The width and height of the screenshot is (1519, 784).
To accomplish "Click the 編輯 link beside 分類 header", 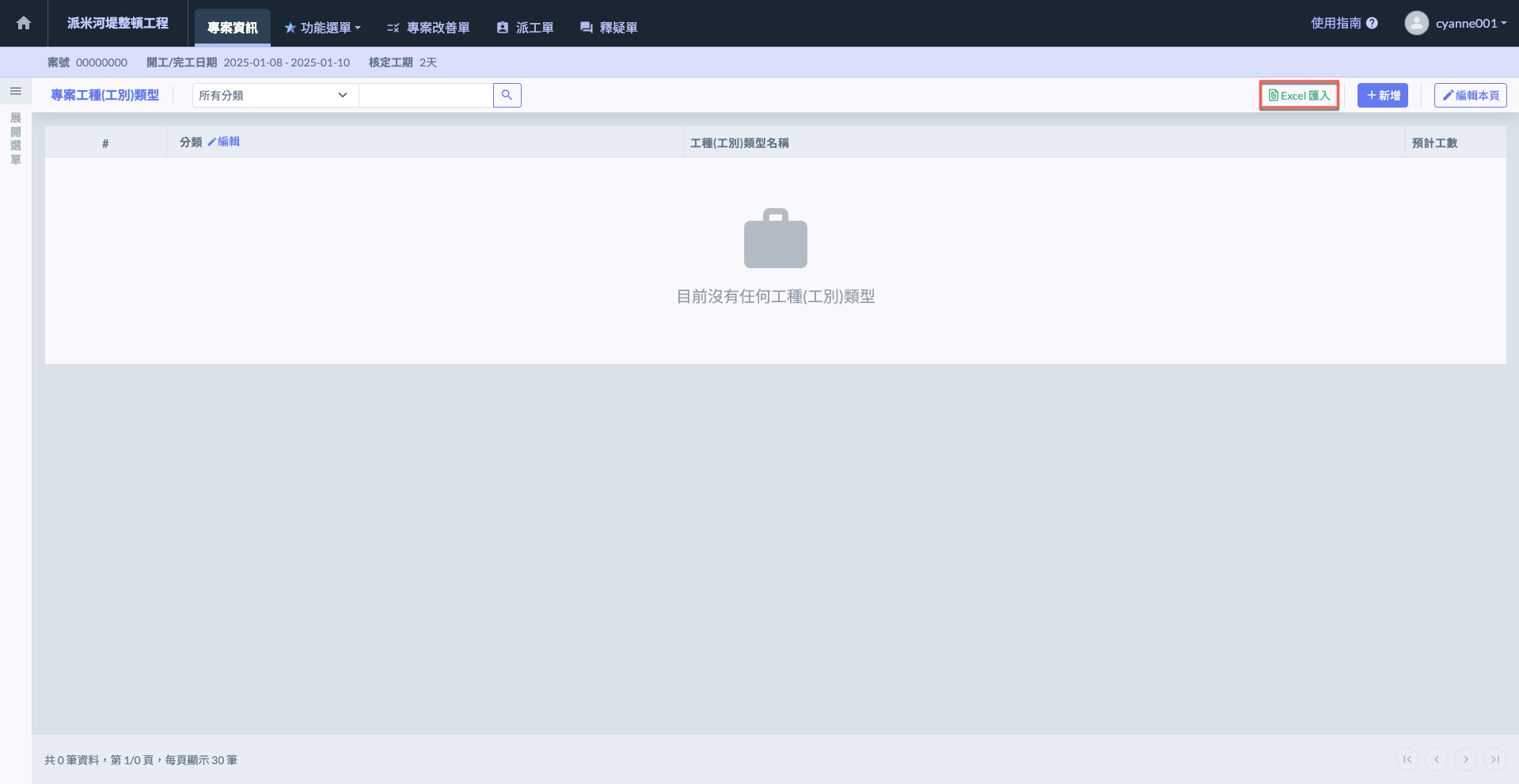I will pyautogui.click(x=224, y=142).
